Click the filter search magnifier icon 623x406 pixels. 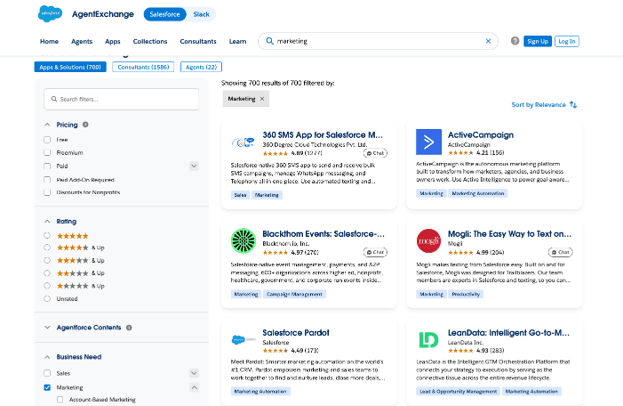click(x=54, y=99)
